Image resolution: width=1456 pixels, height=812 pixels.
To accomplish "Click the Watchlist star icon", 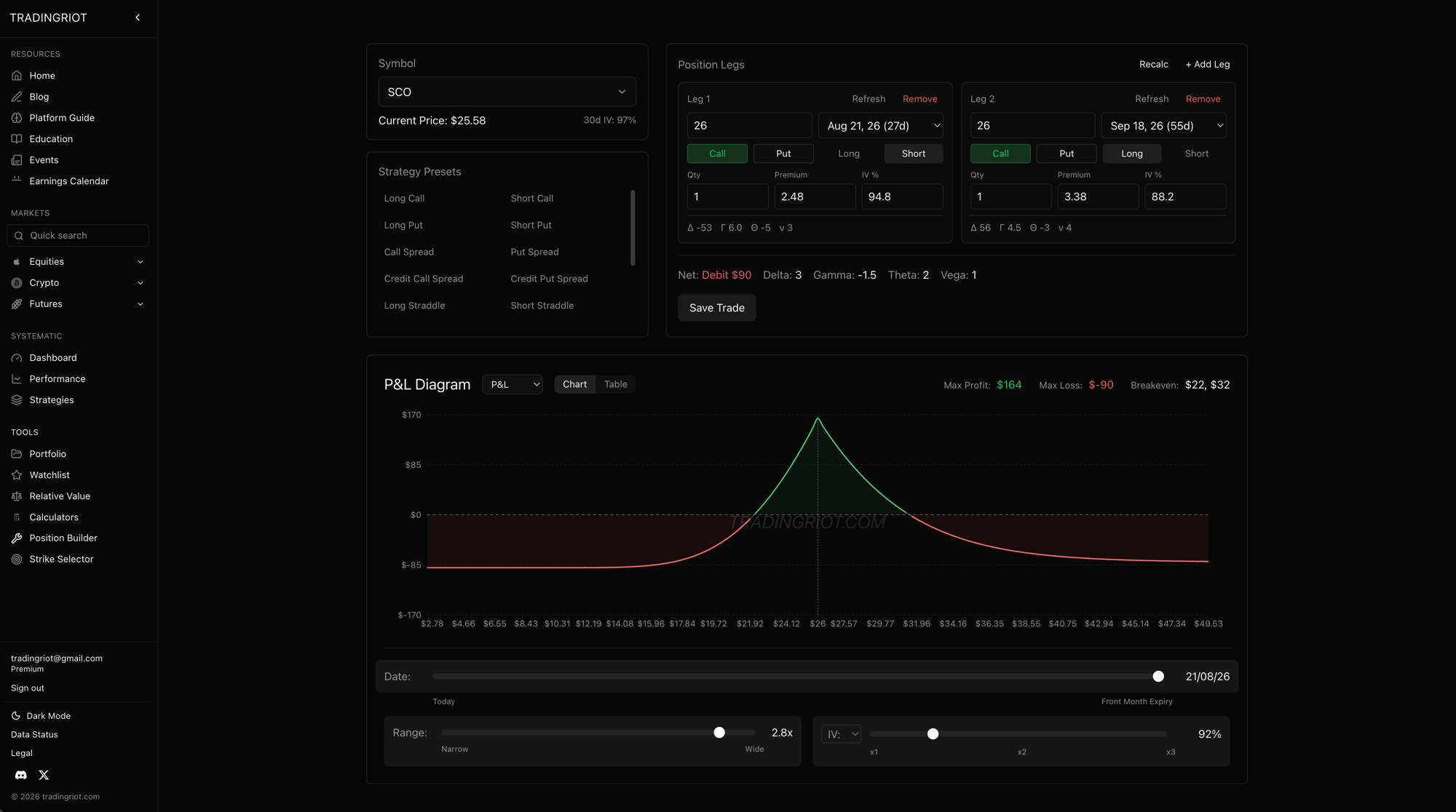I will point(17,475).
